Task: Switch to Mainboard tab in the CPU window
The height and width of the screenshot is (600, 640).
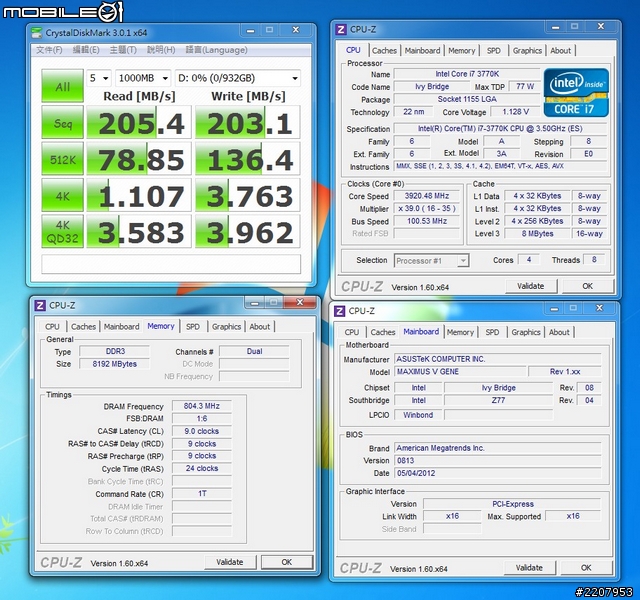Action: [x=422, y=51]
